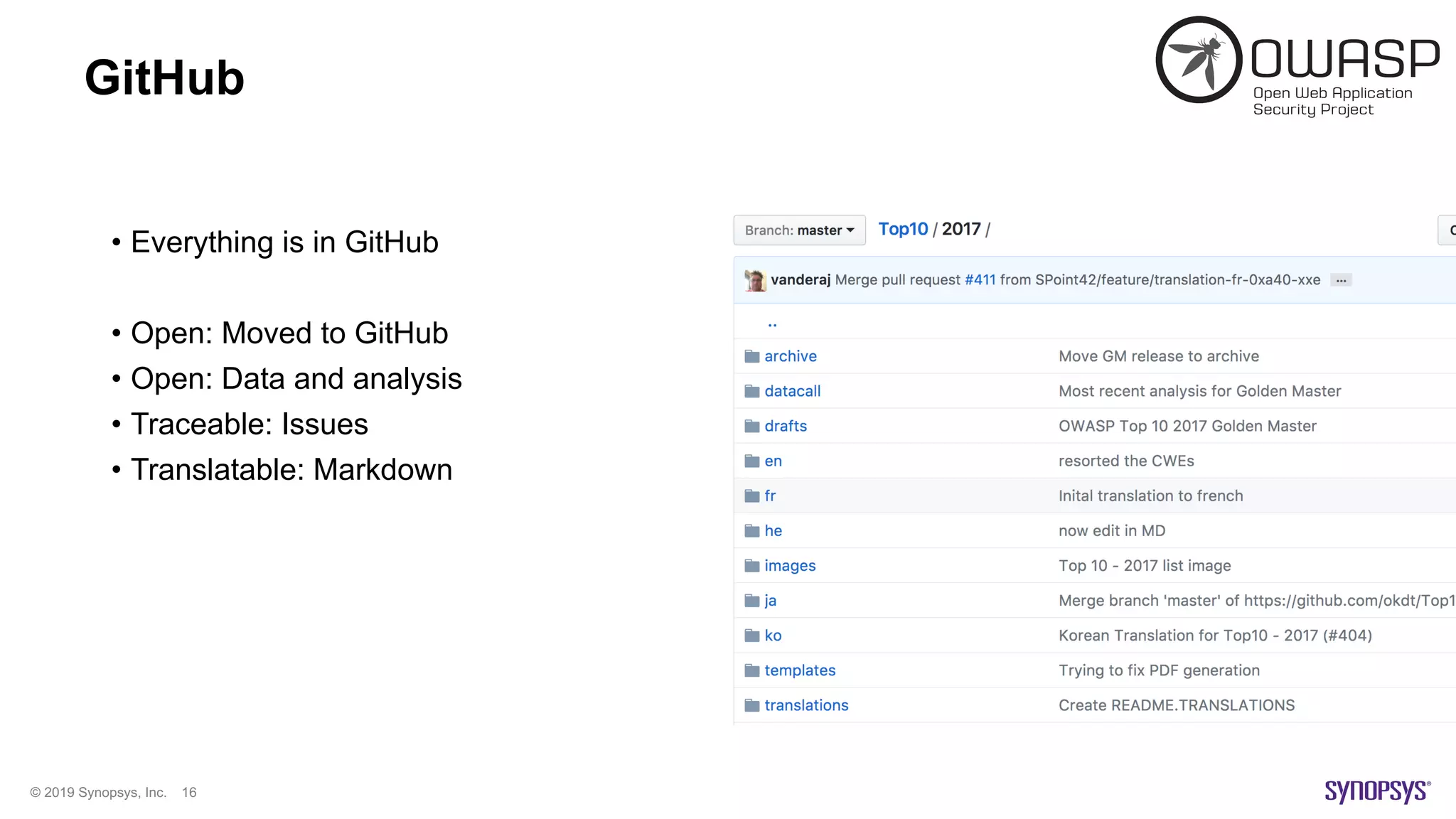The height and width of the screenshot is (819, 1456).
Task: Go to parent directory (..) link
Action: click(772, 323)
